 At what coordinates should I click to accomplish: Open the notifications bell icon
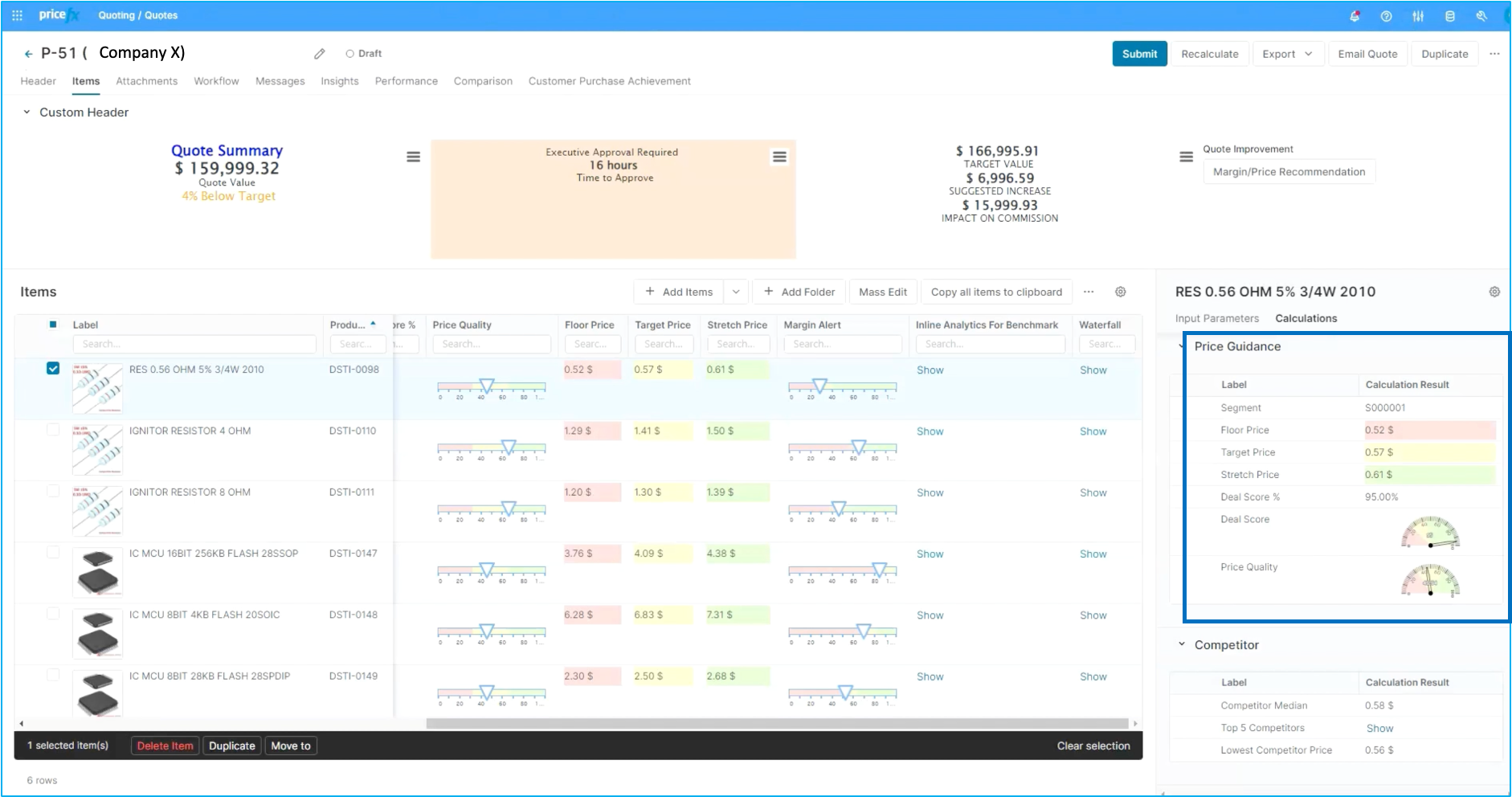(x=1355, y=16)
